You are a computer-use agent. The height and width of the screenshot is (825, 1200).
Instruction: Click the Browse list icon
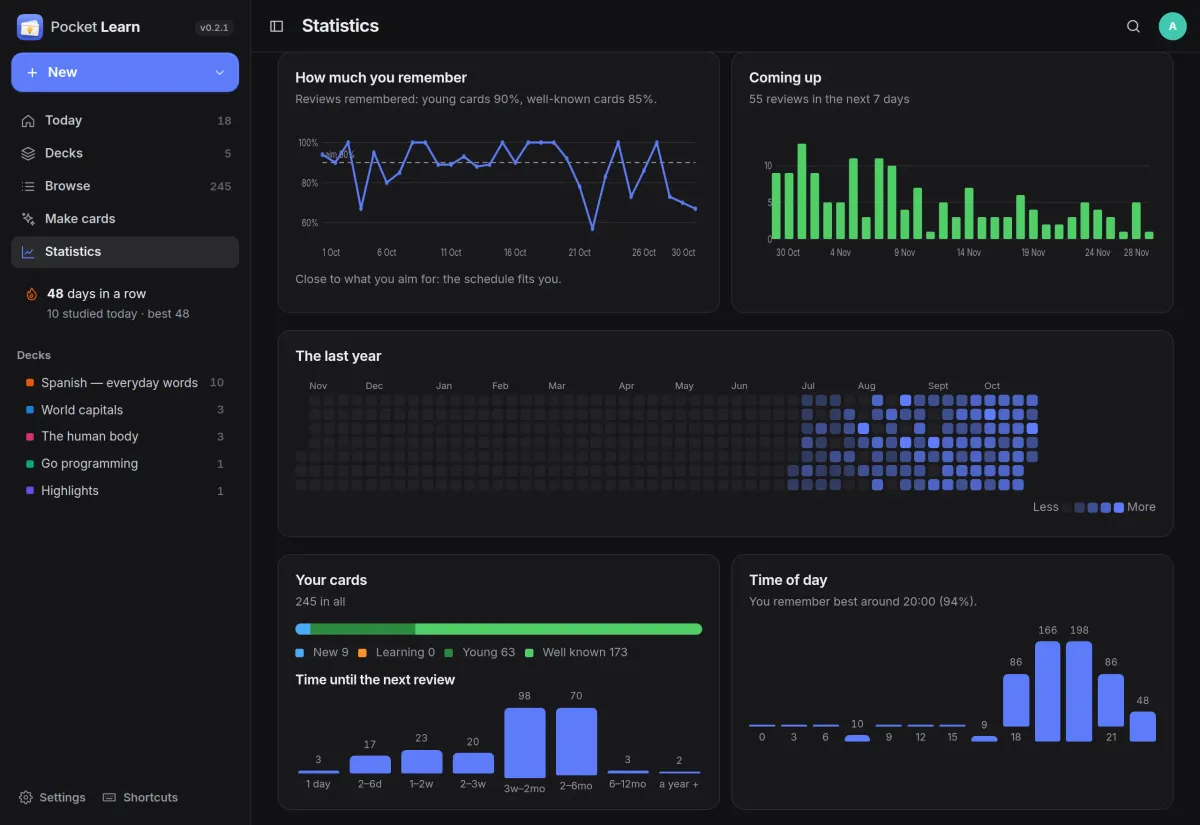point(28,186)
